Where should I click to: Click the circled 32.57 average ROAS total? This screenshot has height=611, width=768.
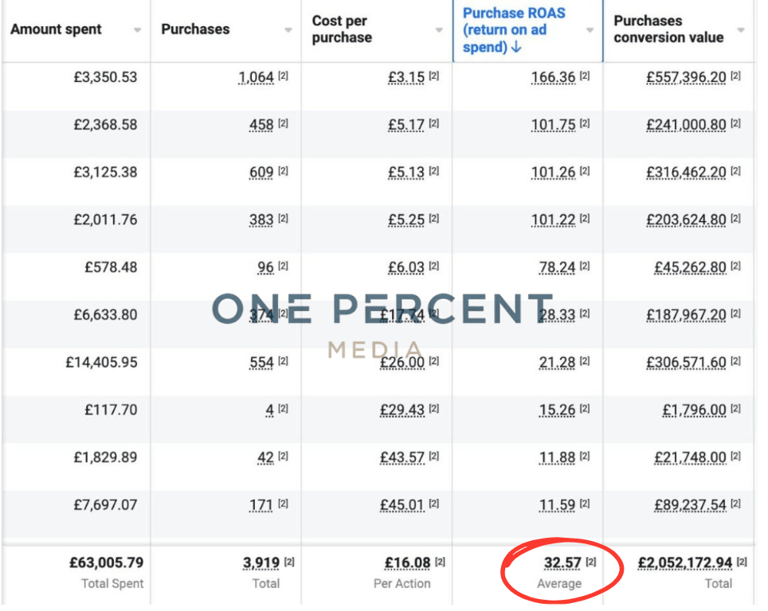point(562,563)
